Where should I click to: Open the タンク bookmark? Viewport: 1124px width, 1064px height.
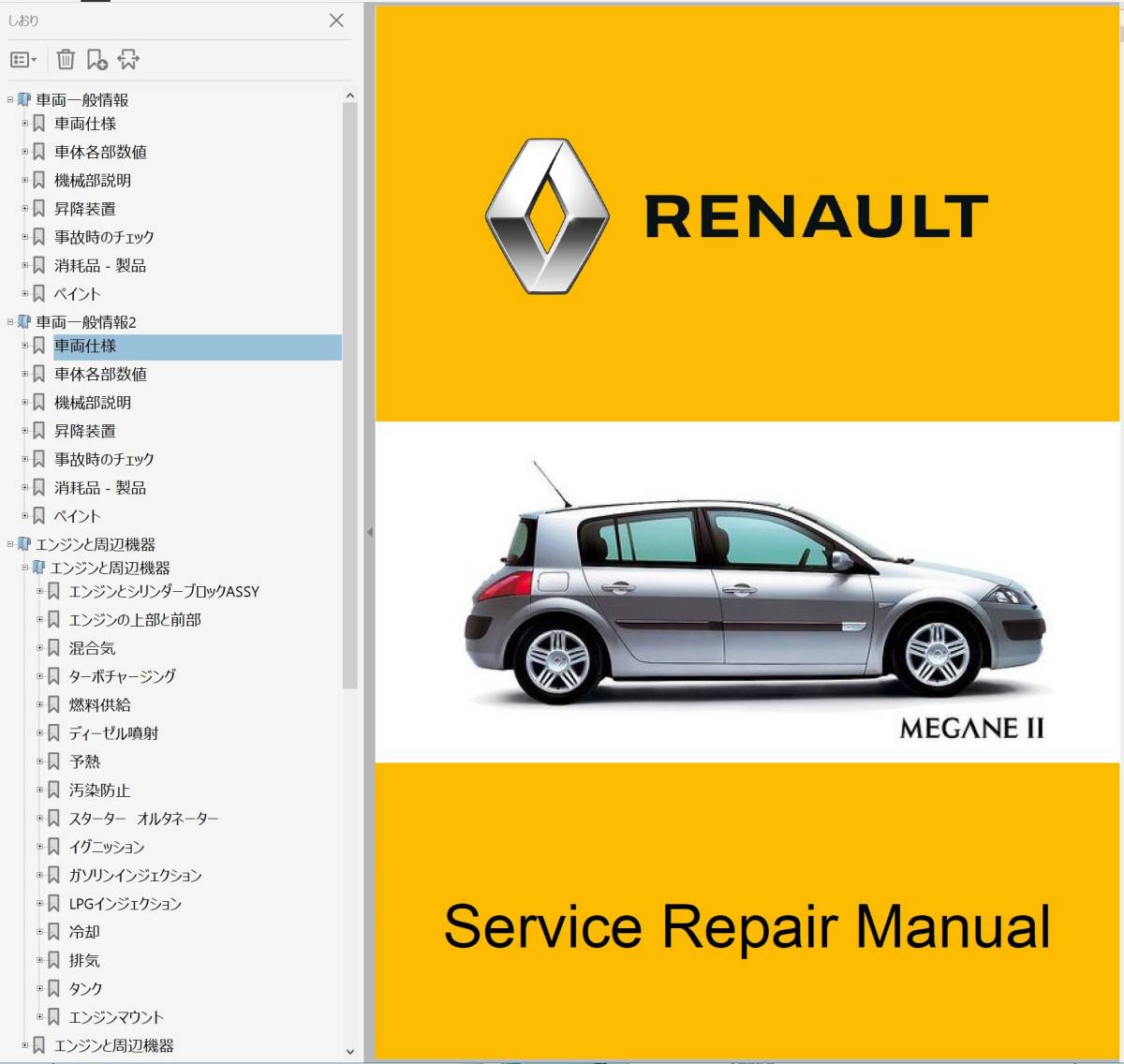[85, 989]
